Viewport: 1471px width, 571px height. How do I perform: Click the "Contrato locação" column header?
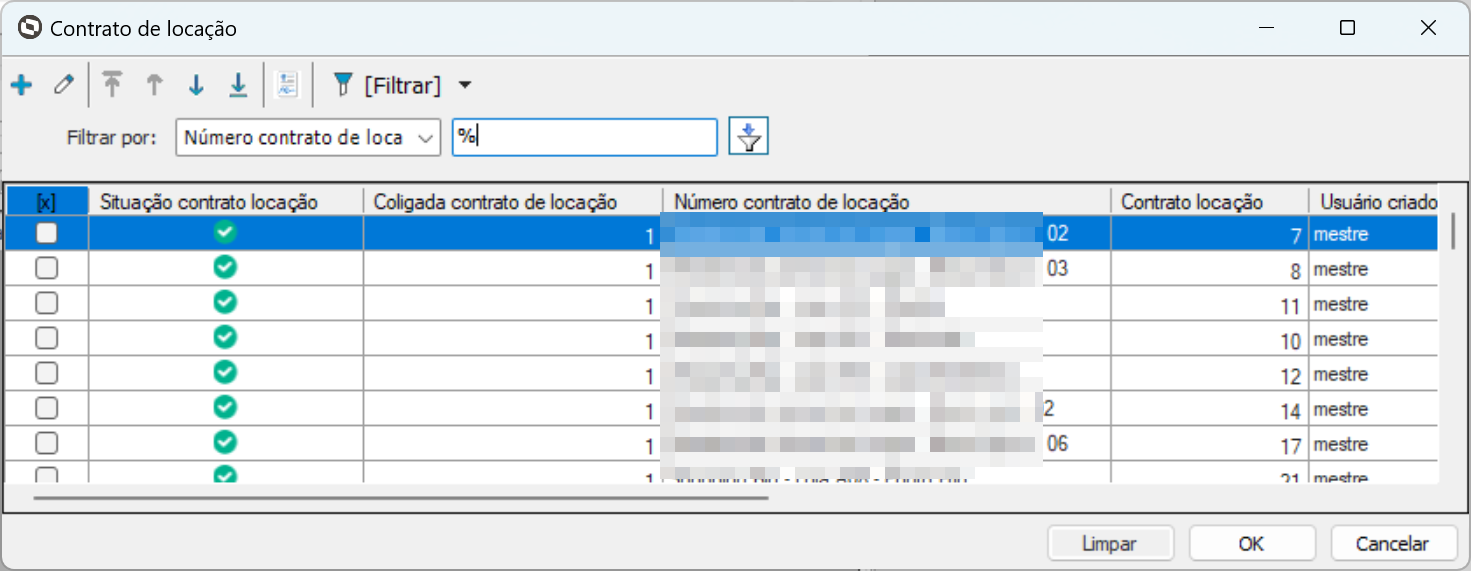[x=1192, y=202]
